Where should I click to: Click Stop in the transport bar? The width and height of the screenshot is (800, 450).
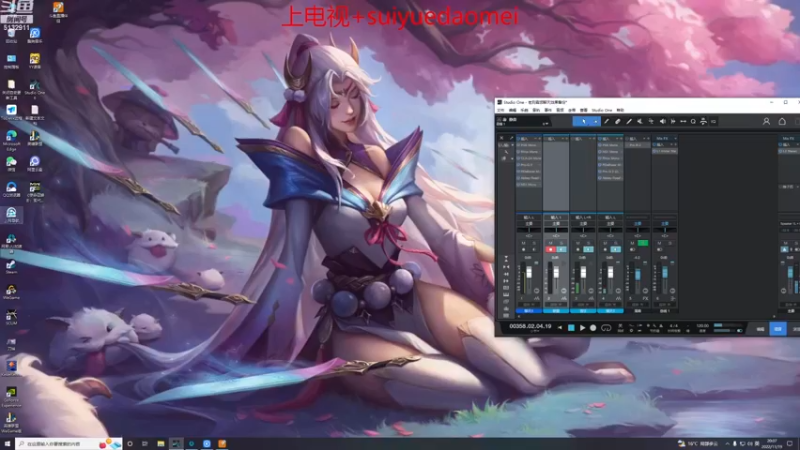pos(571,328)
